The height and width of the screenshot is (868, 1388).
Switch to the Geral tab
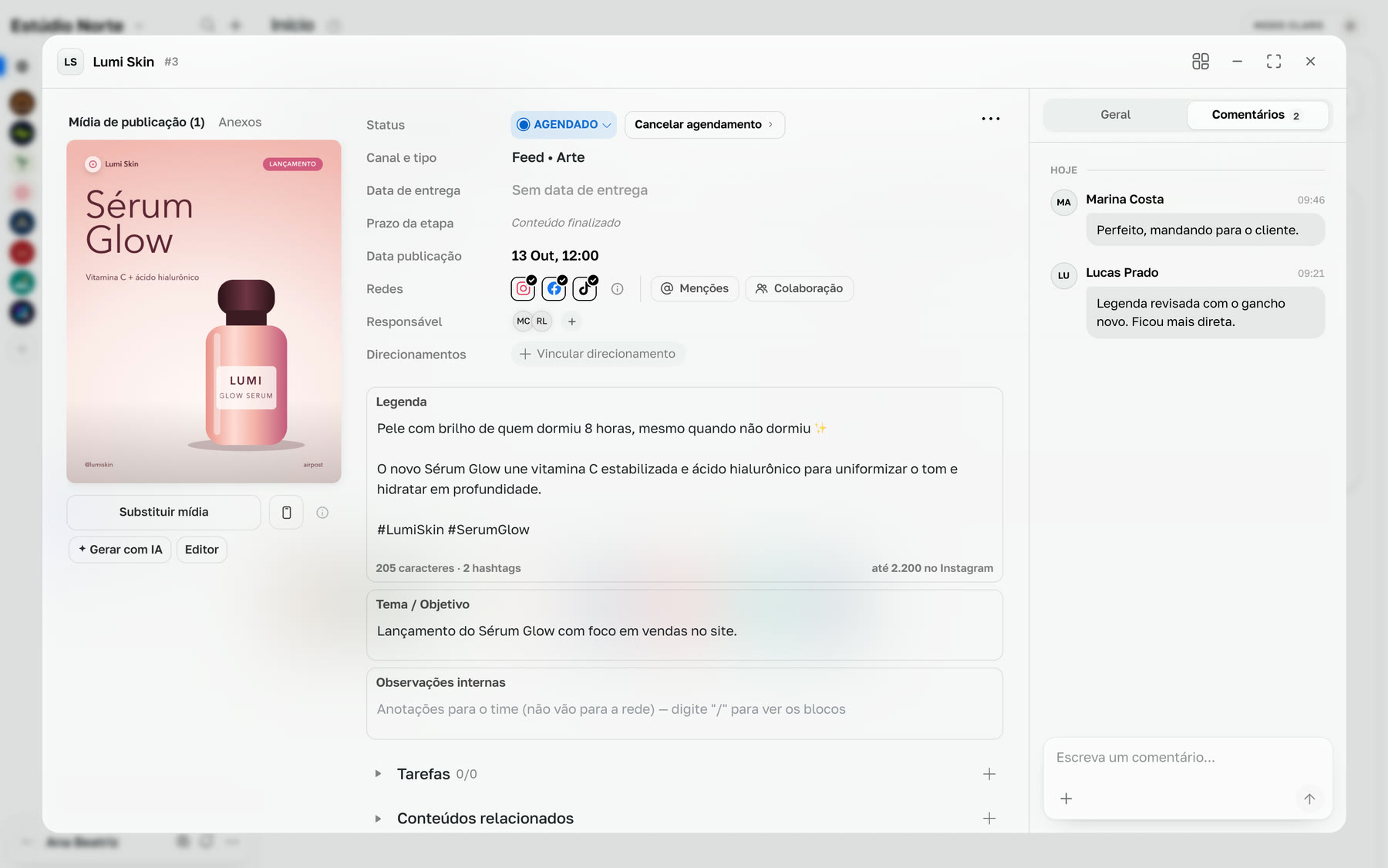[1115, 115]
